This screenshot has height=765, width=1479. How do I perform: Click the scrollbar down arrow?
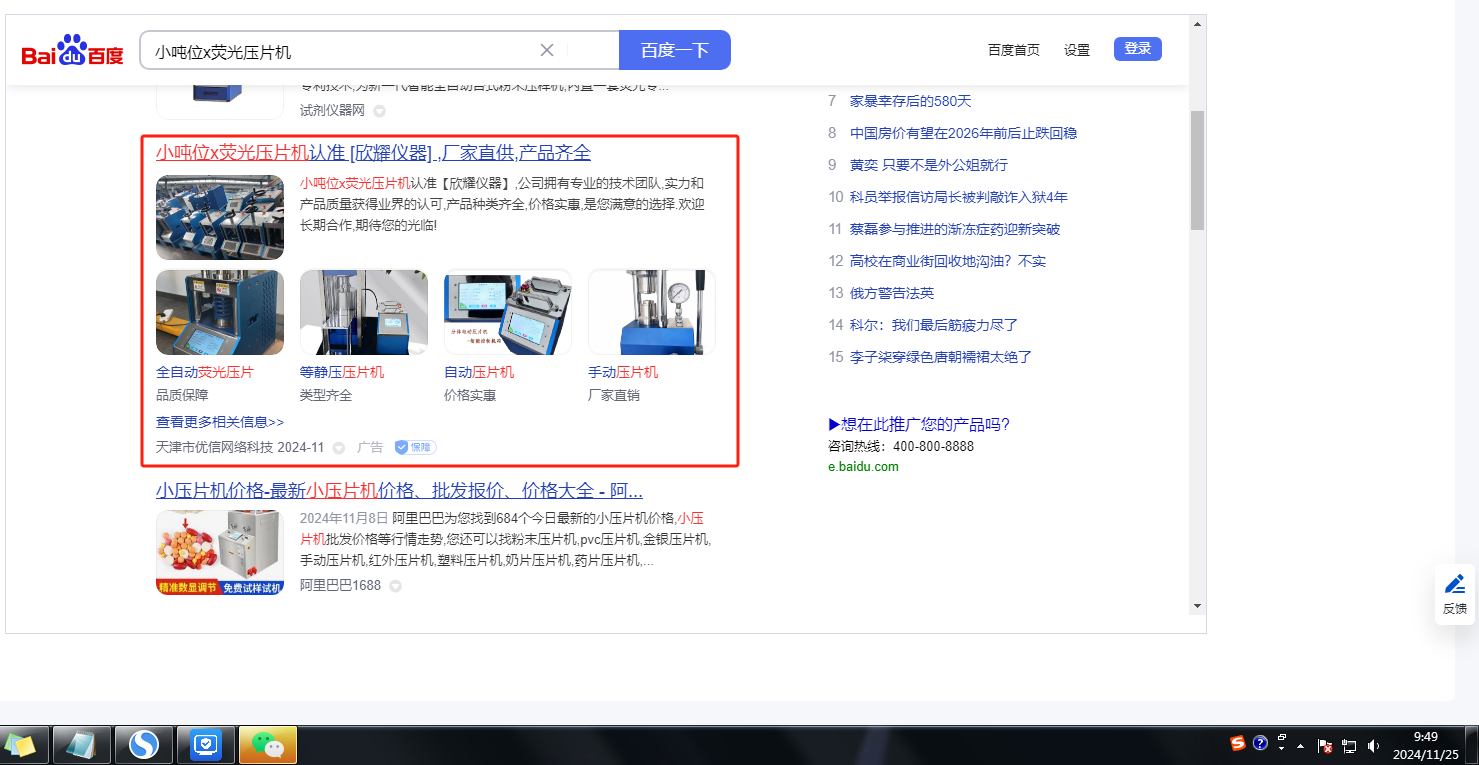[1197, 606]
